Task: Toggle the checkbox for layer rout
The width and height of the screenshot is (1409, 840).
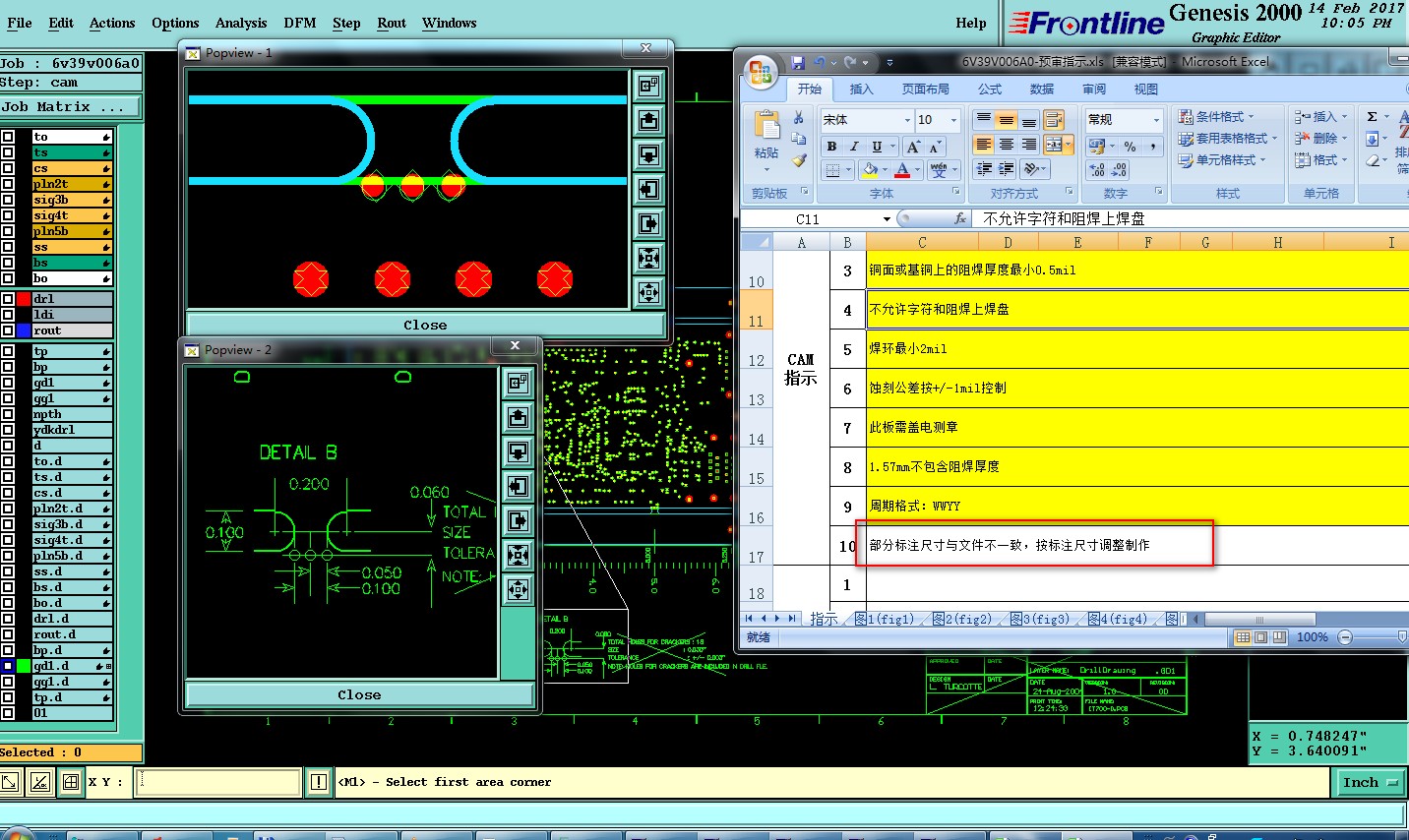Action: (8, 330)
